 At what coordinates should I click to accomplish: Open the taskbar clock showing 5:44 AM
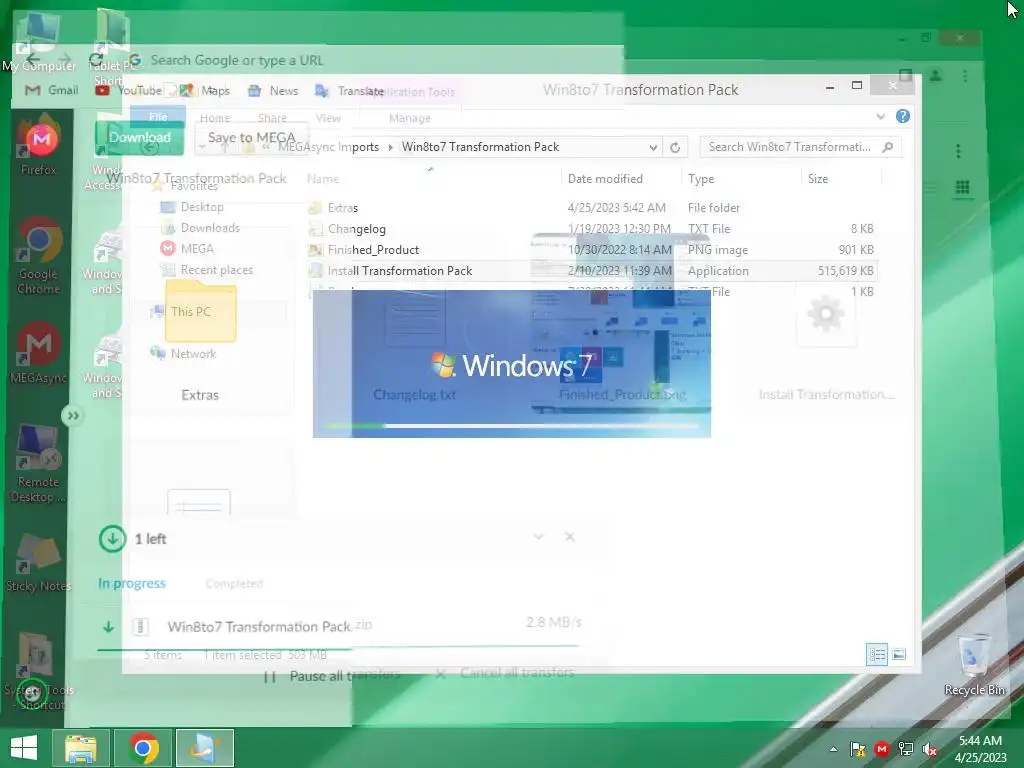click(x=980, y=749)
